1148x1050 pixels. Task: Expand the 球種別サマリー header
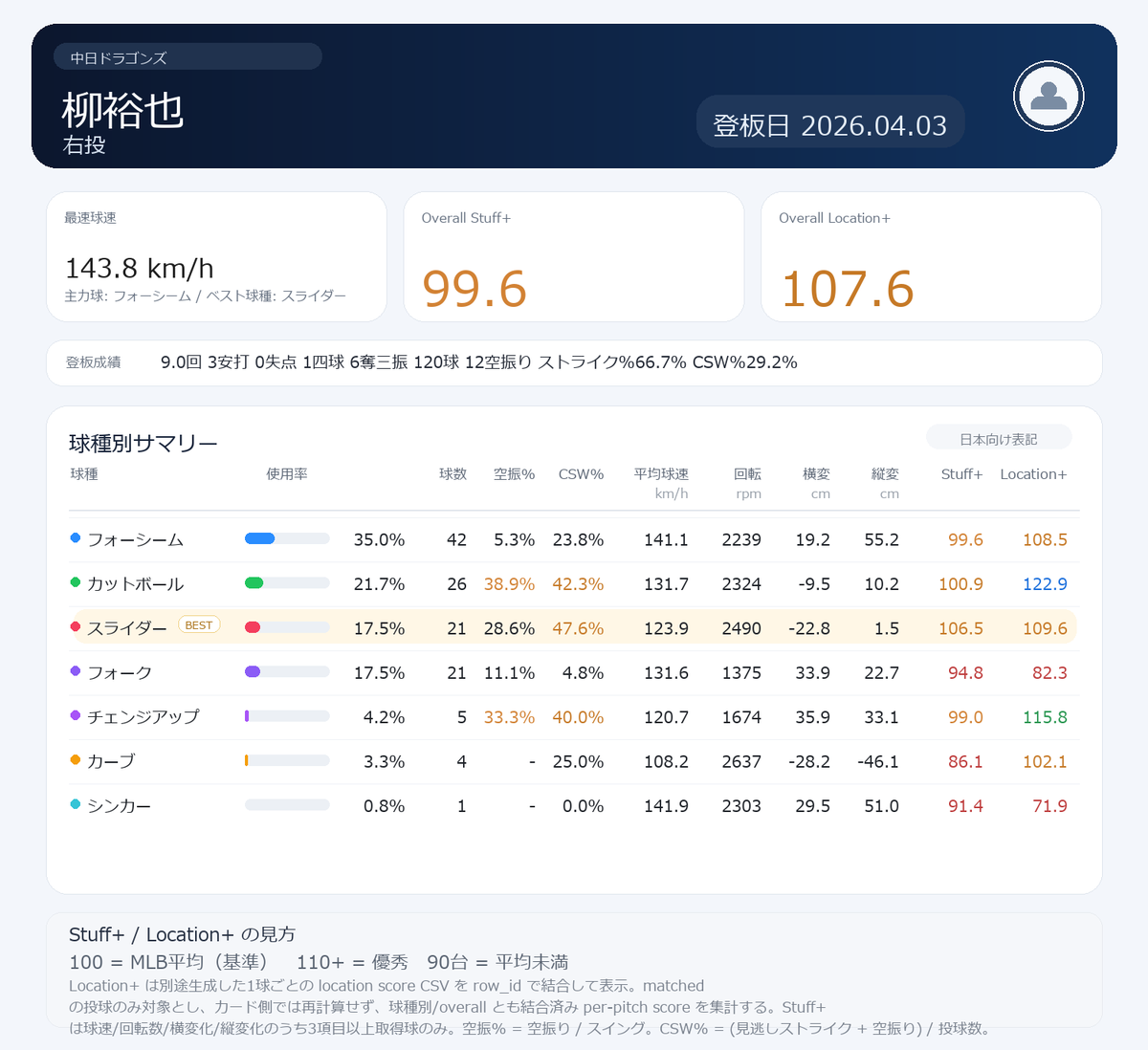click(143, 443)
